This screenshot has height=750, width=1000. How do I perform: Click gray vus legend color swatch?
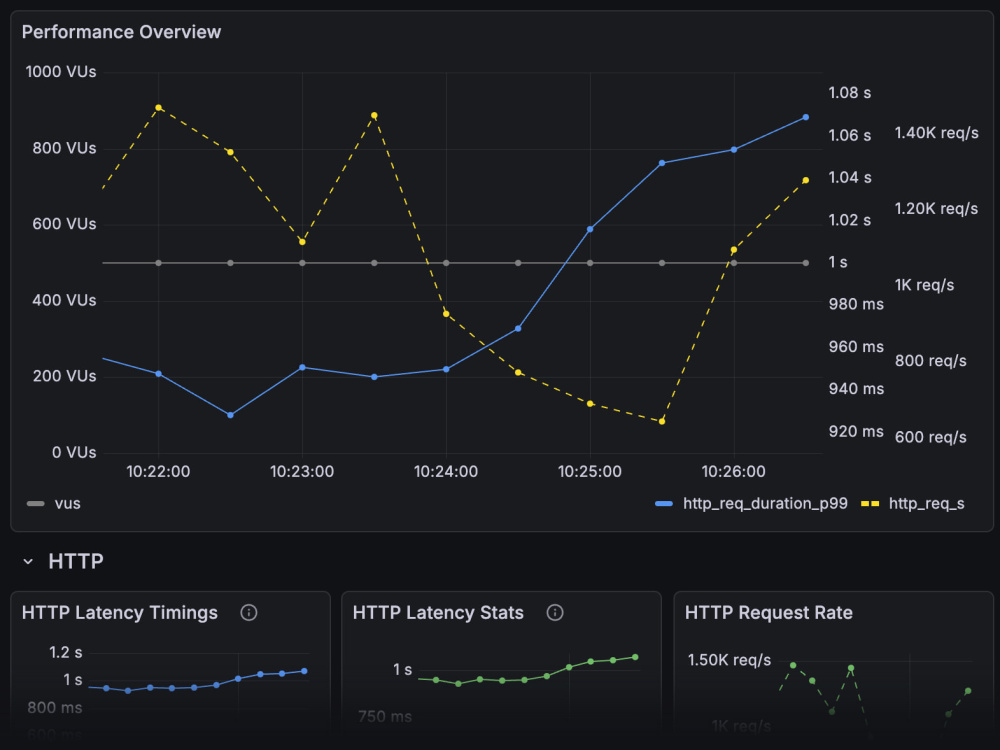click(36, 504)
